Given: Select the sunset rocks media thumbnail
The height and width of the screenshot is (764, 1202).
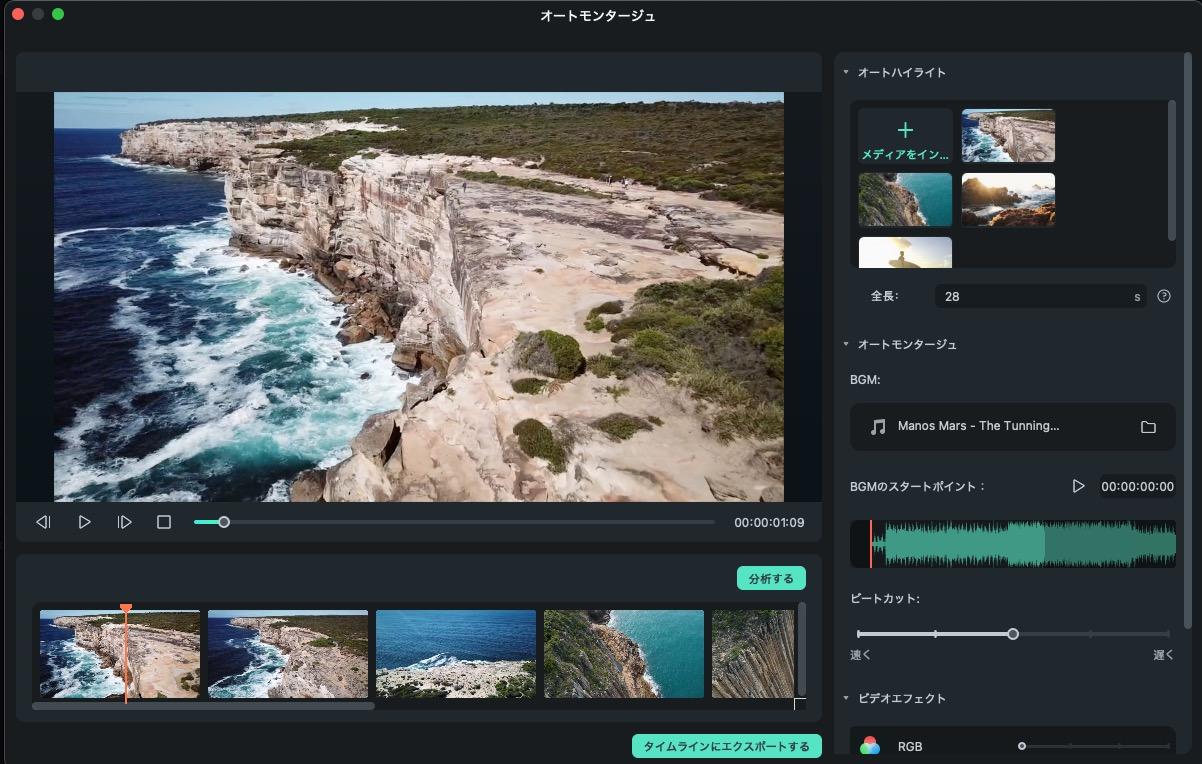Looking at the screenshot, I should click(x=1008, y=200).
